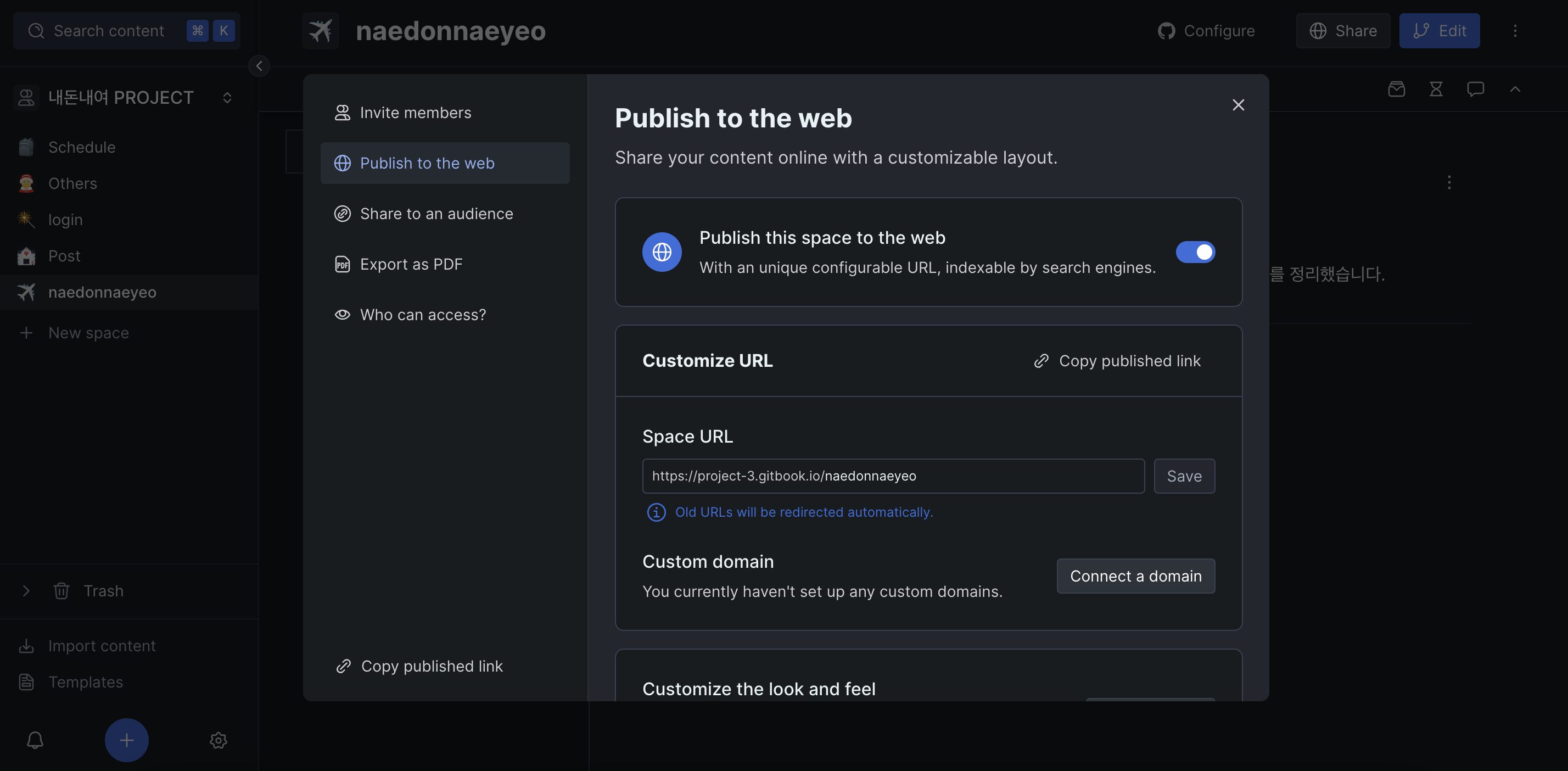Image resolution: width=1568 pixels, height=771 pixels.
Task: Open the three-dot more menu in header
Action: [x=1515, y=31]
